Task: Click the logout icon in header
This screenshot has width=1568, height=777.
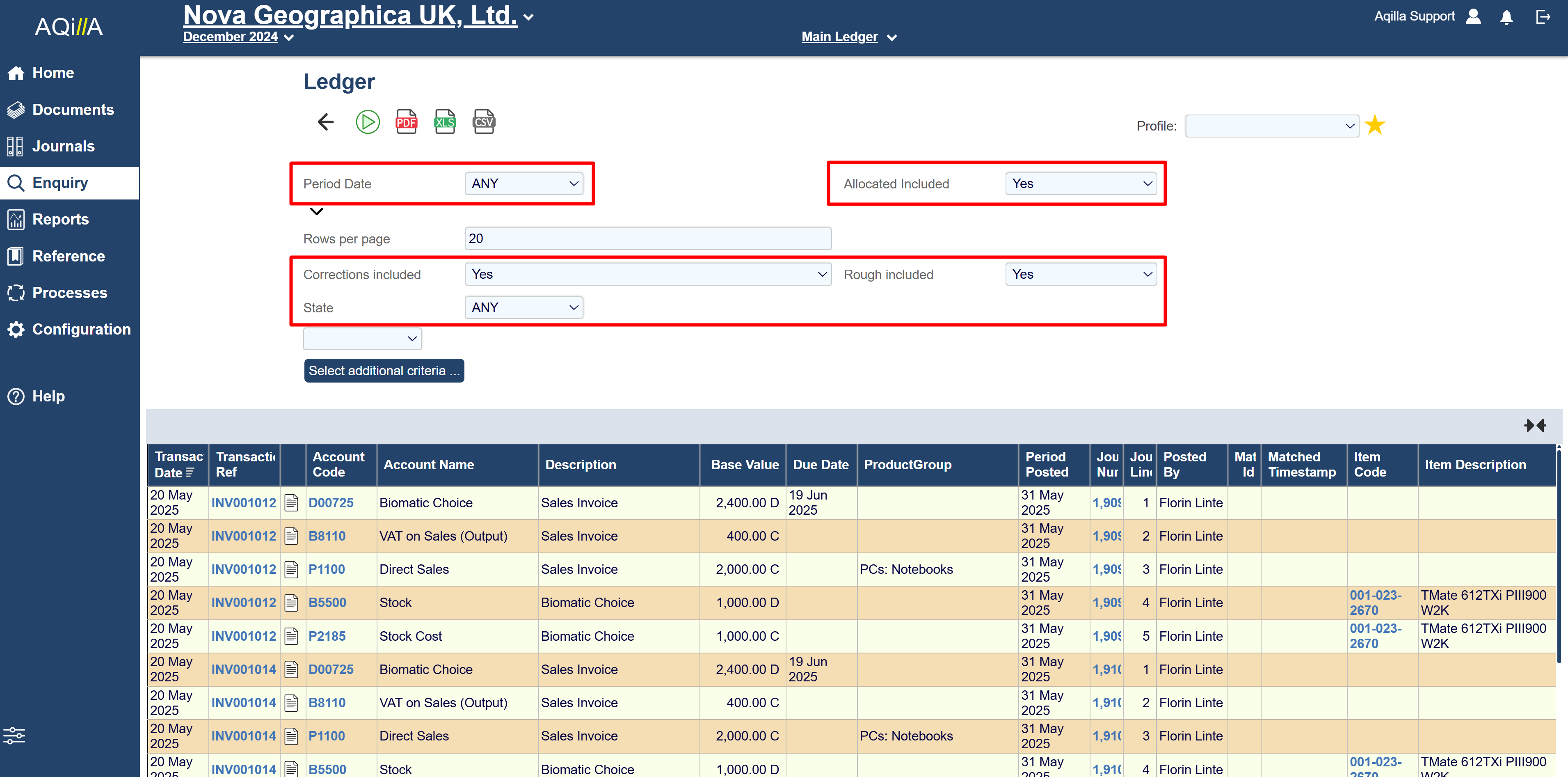Action: click(x=1543, y=17)
